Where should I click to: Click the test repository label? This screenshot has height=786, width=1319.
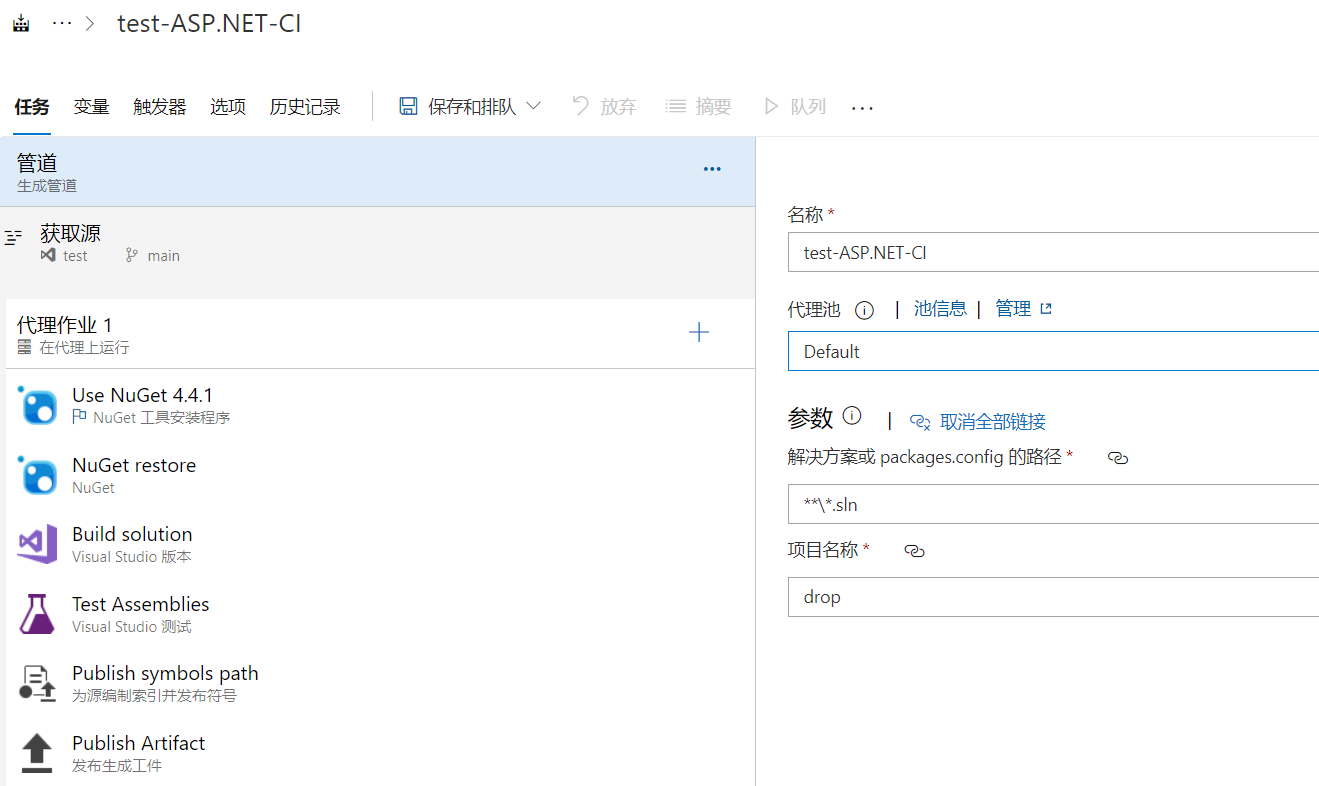point(75,256)
